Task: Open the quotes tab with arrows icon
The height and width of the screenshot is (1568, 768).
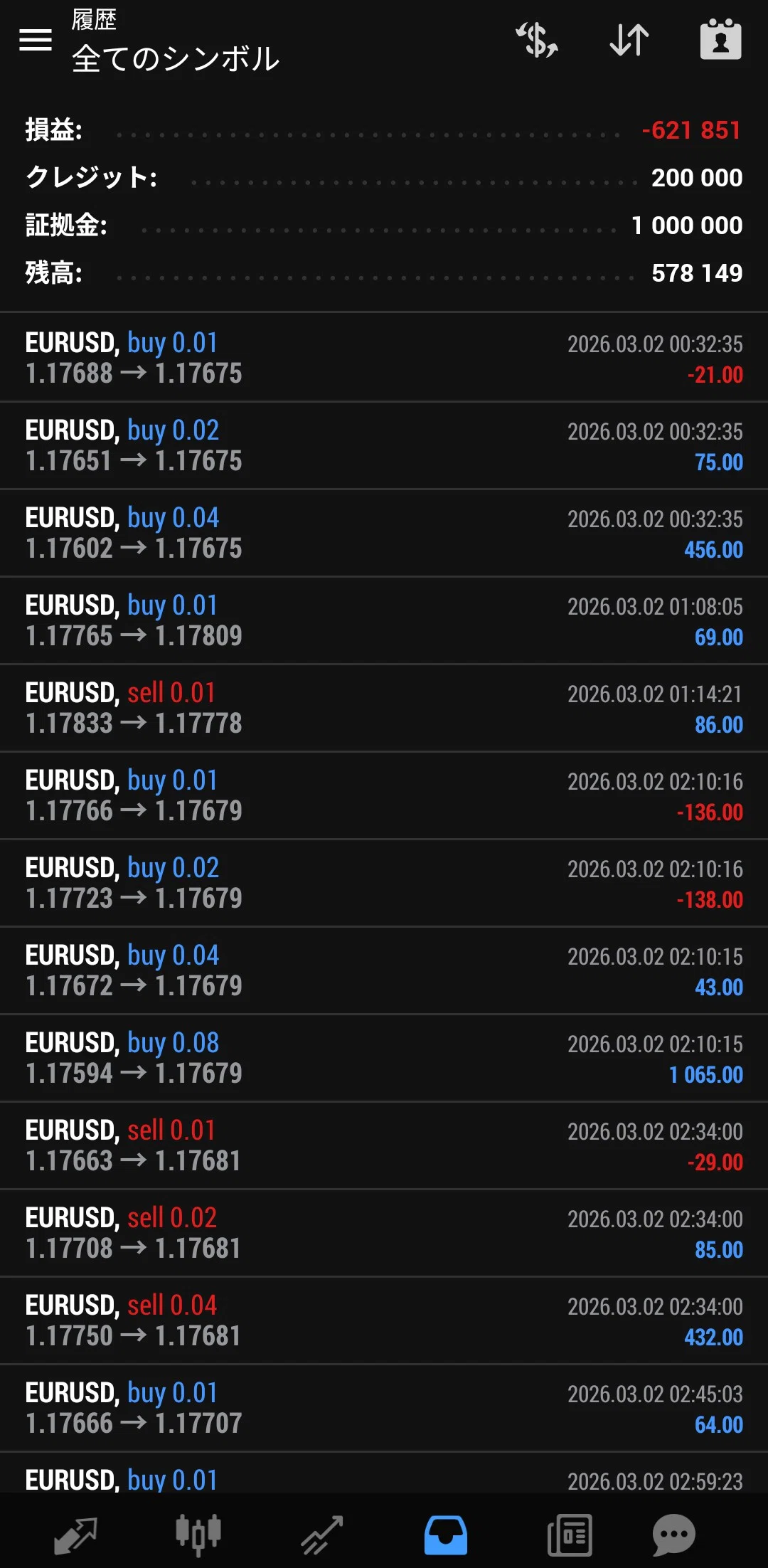Action: coord(75,1535)
